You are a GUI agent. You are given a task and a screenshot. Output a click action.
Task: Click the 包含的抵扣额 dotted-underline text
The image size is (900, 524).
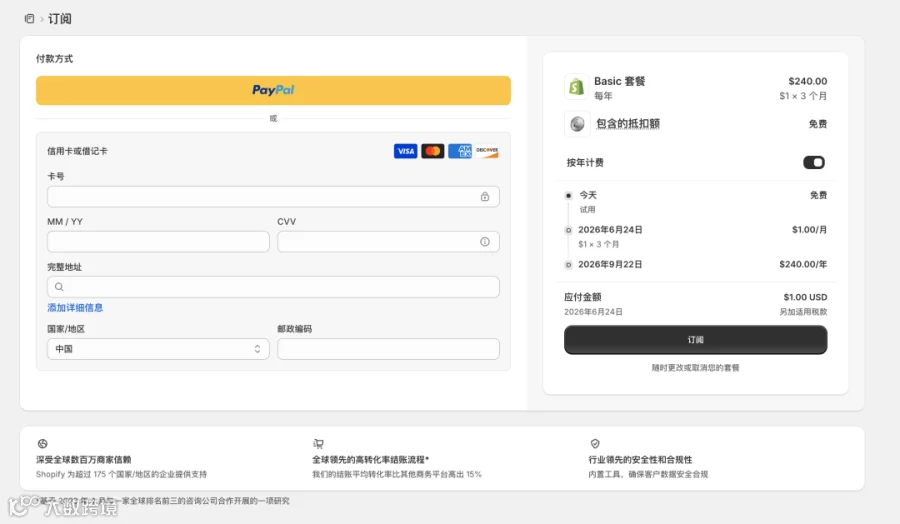click(628, 123)
